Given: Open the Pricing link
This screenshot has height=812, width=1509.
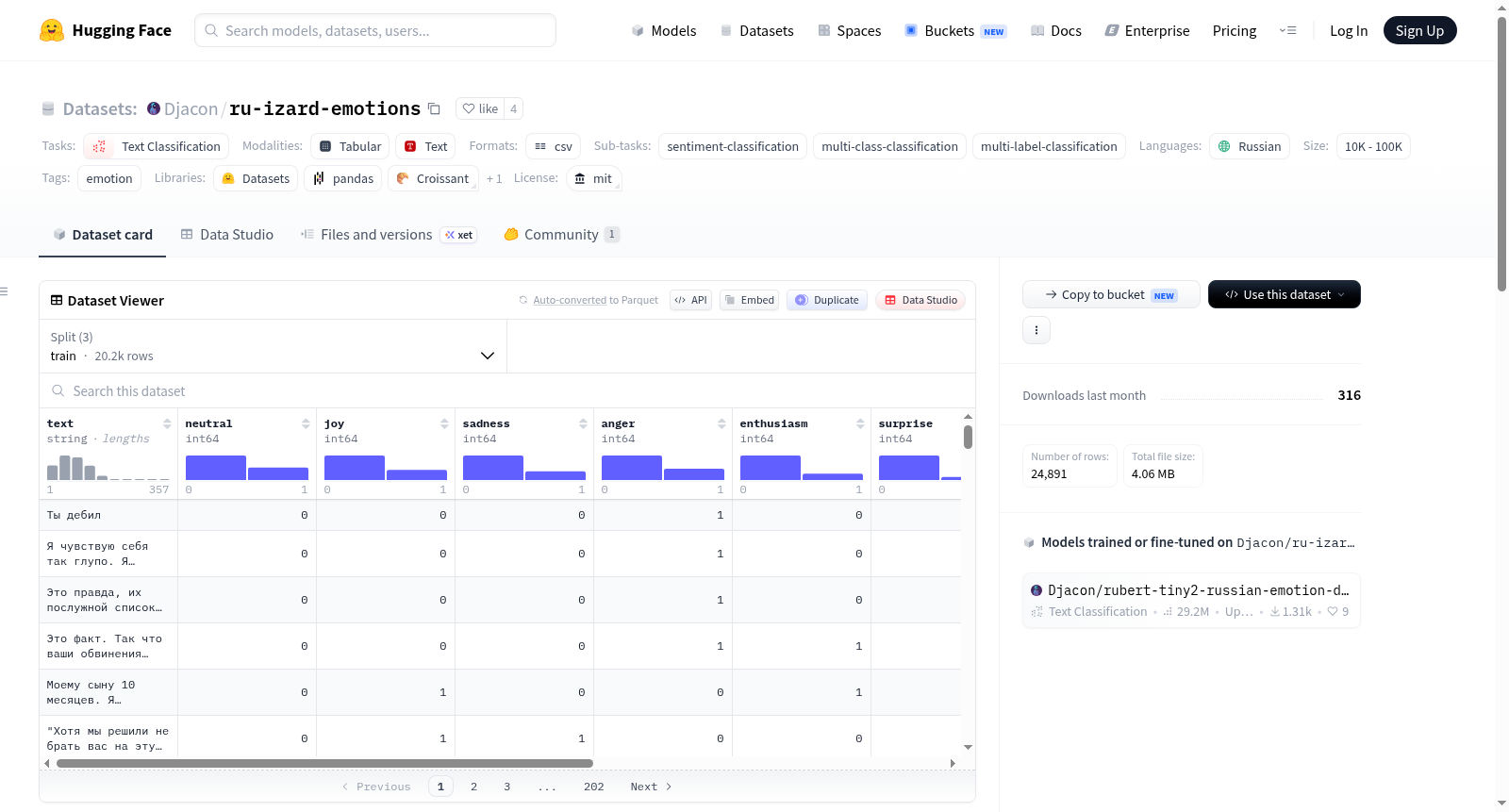Looking at the screenshot, I should [1235, 30].
